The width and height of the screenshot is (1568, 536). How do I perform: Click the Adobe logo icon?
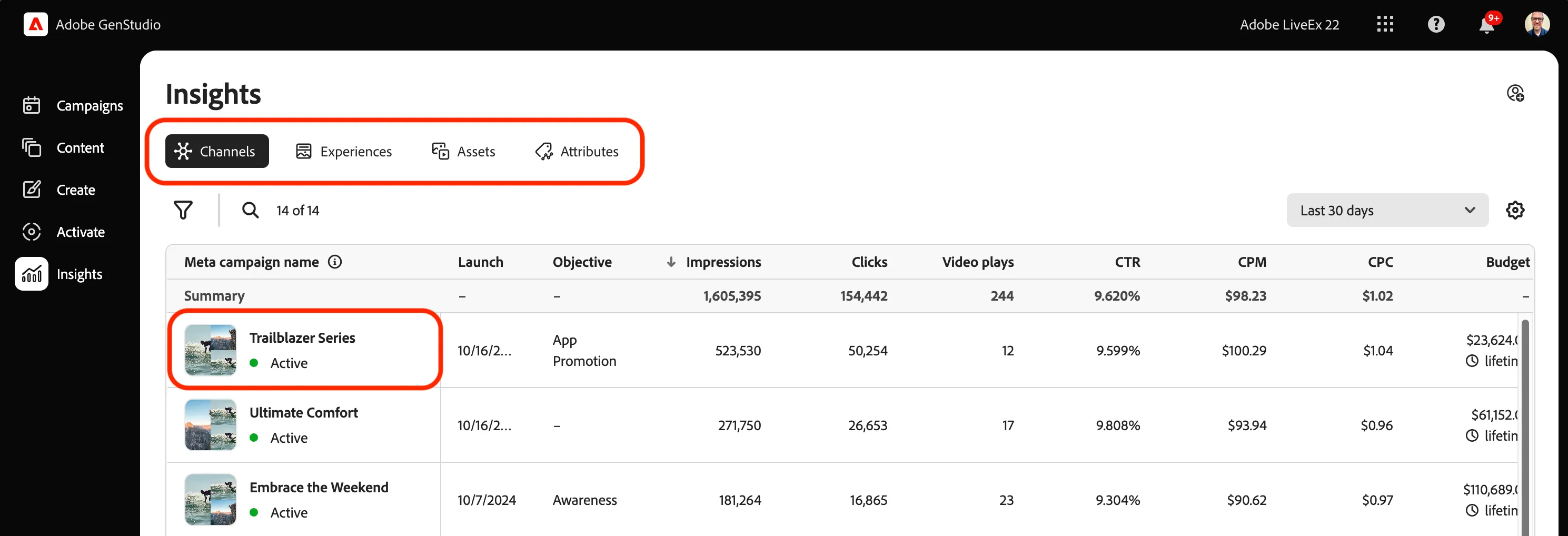[x=35, y=24]
